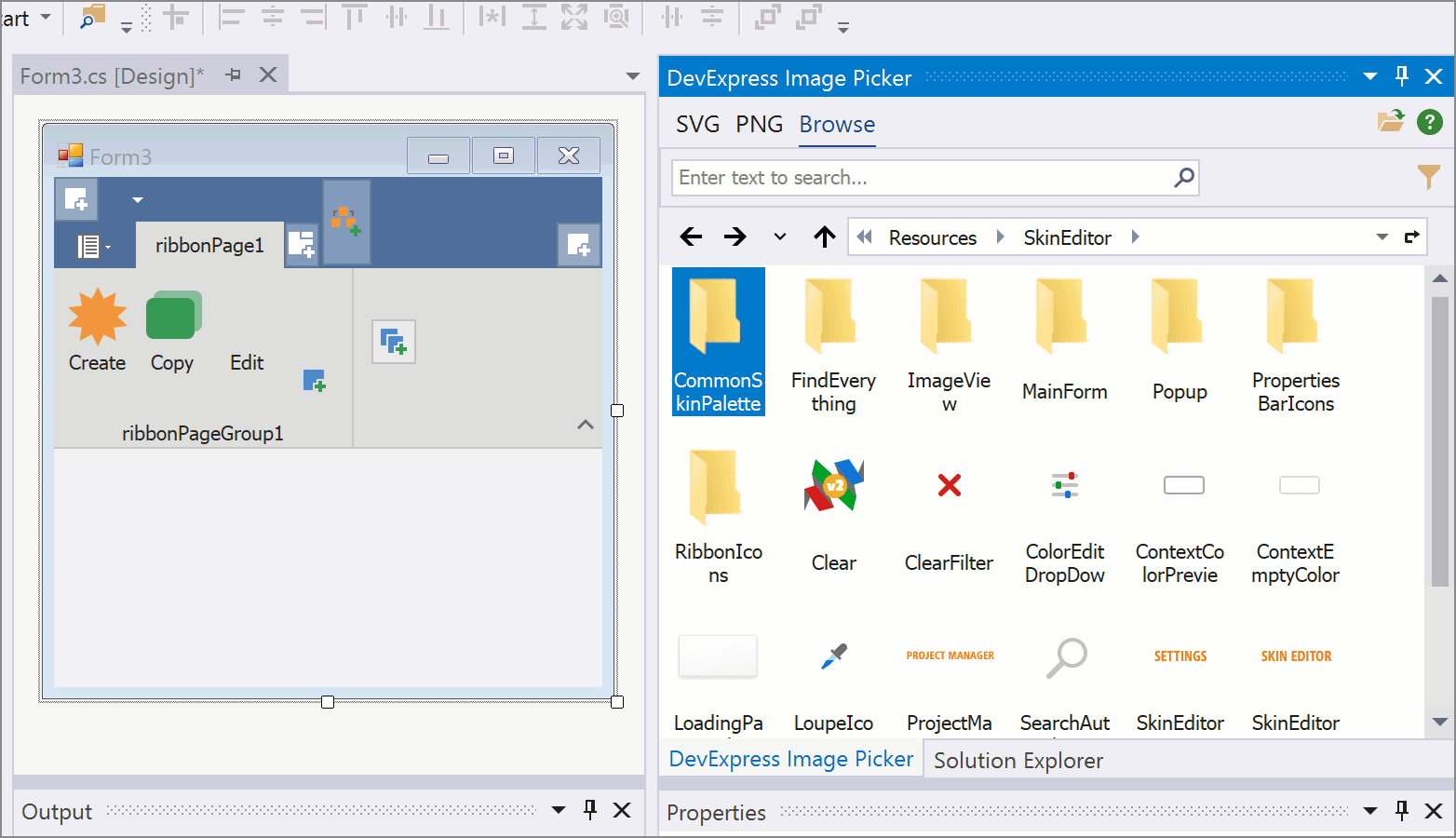Open the breadcrumb path dropdown arrow
The height and width of the screenshot is (838, 1456).
(x=1382, y=237)
